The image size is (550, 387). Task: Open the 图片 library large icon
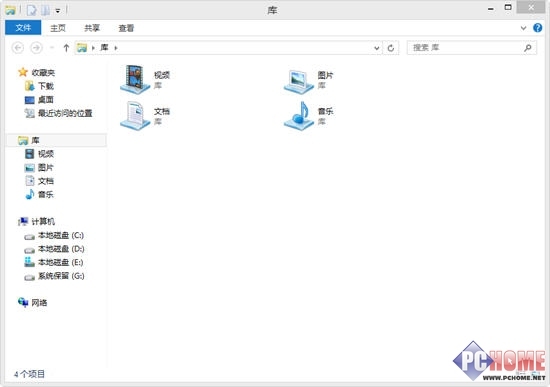point(299,81)
